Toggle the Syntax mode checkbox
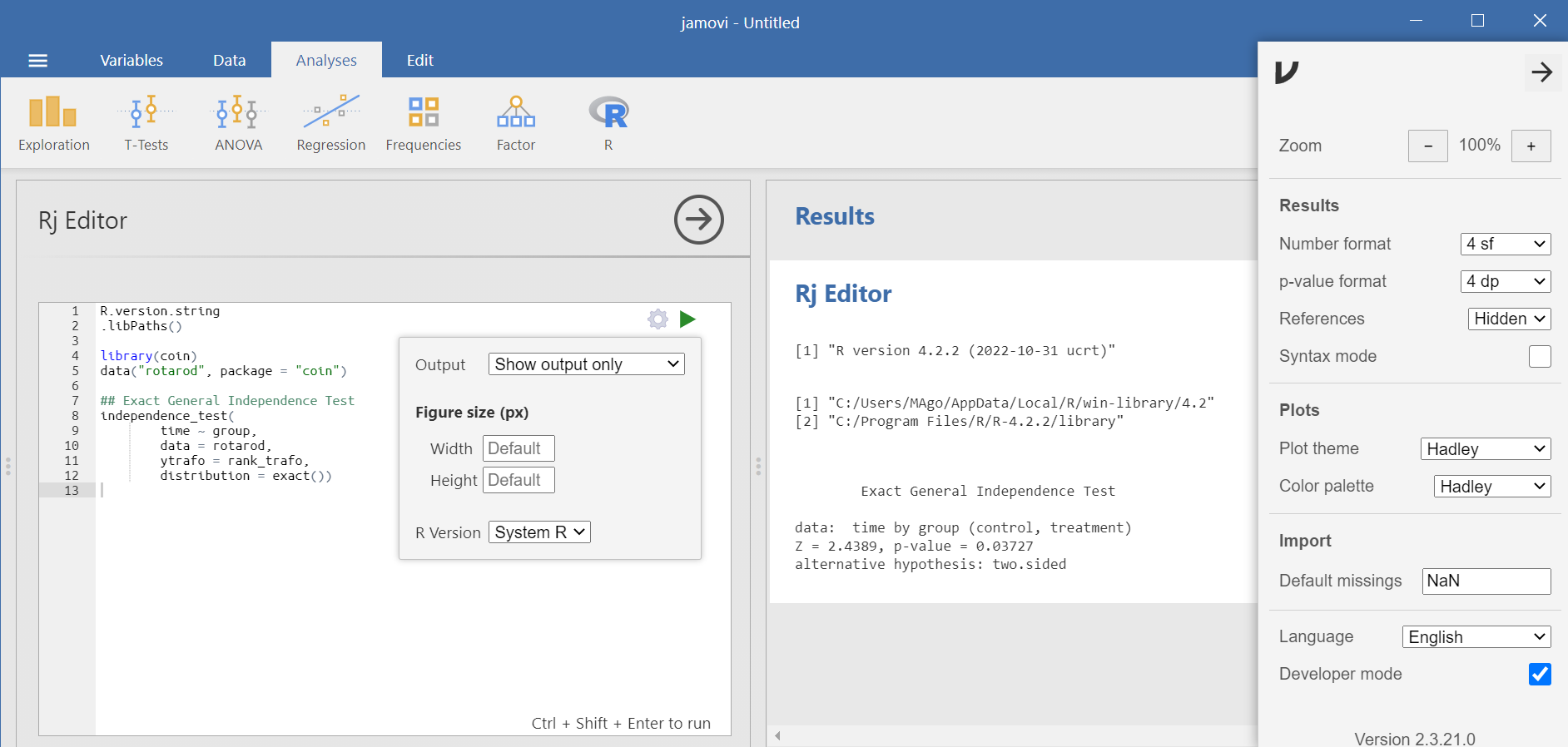 click(1540, 356)
